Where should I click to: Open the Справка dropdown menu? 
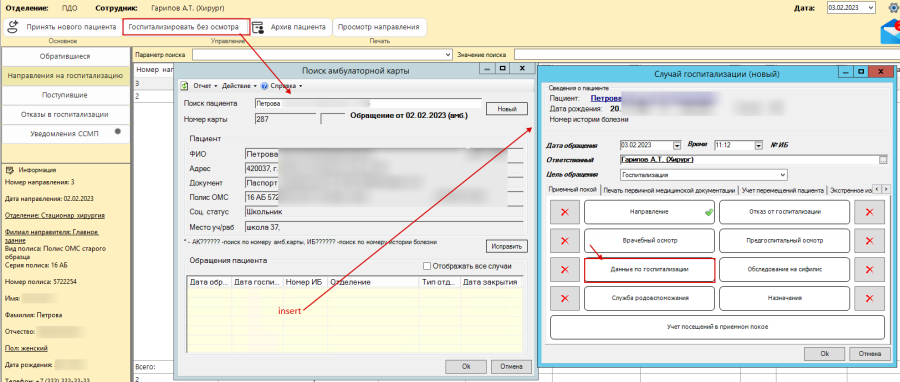pos(286,87)
